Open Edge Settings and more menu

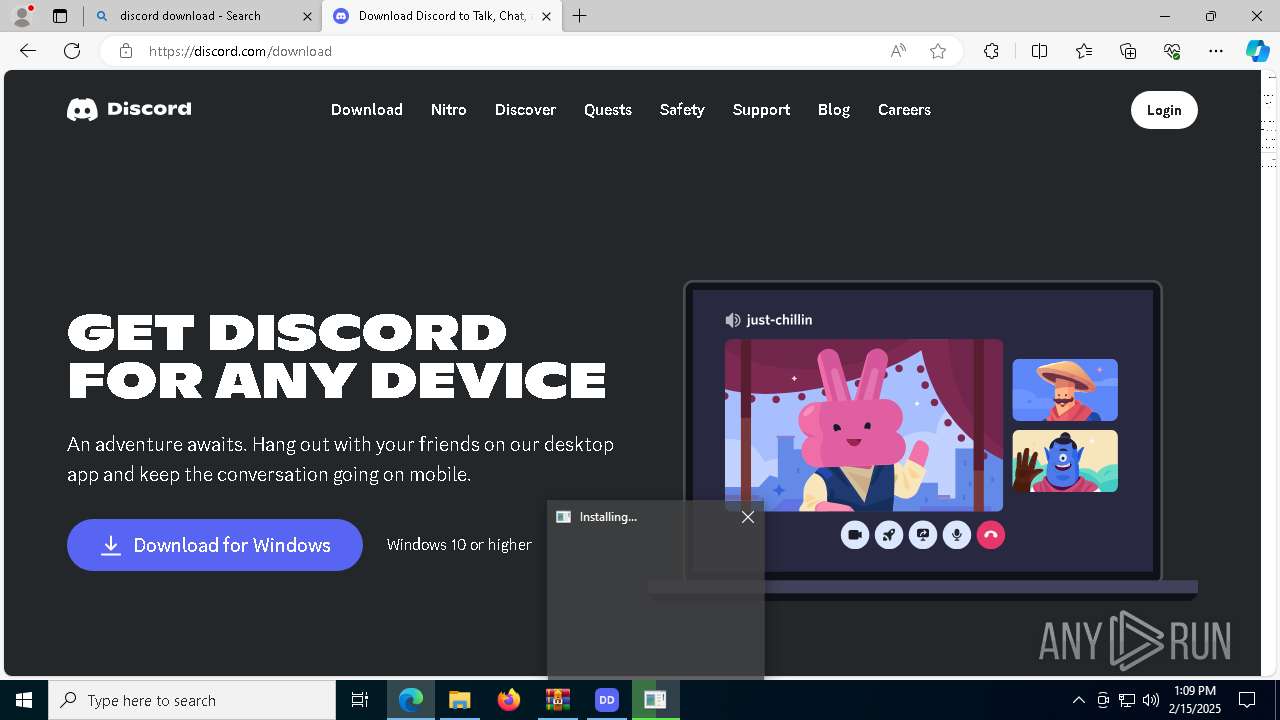pos(1216,51)
